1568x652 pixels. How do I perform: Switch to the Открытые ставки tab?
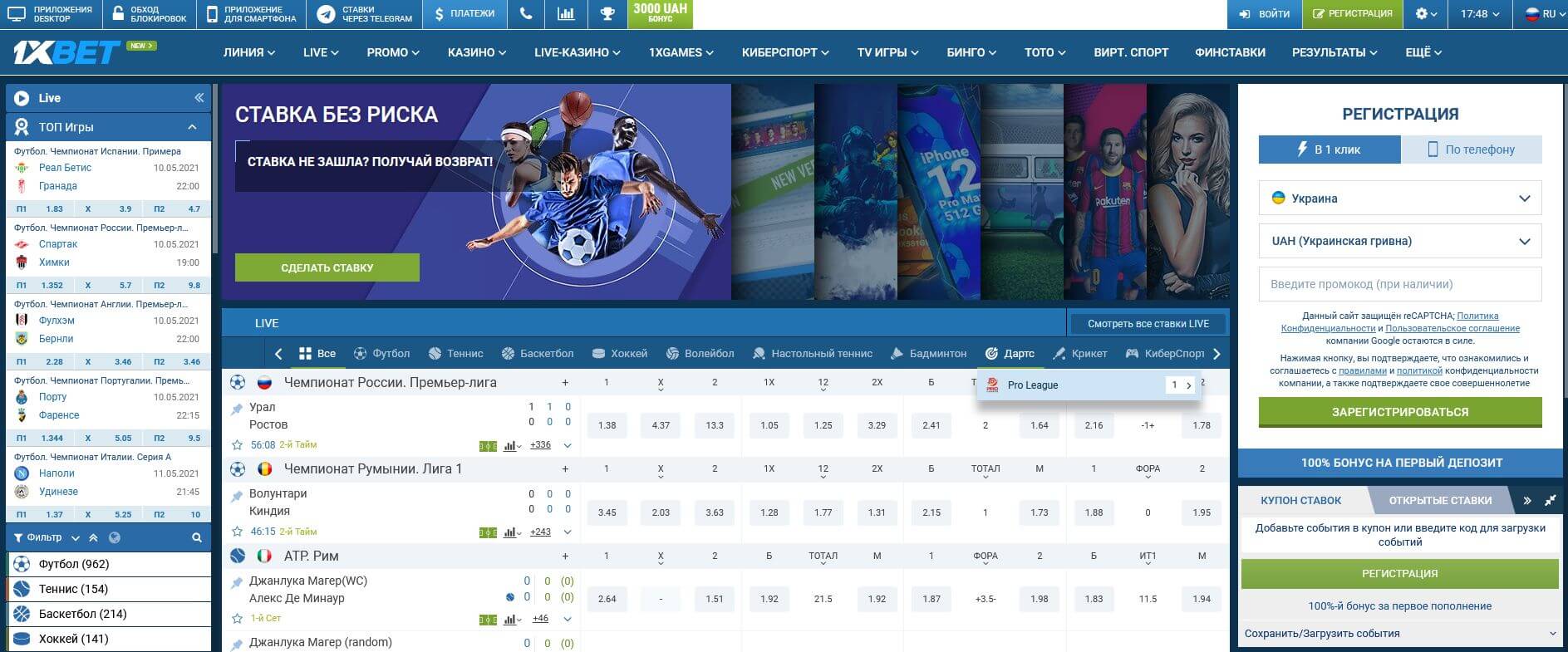pos(1440,500)
